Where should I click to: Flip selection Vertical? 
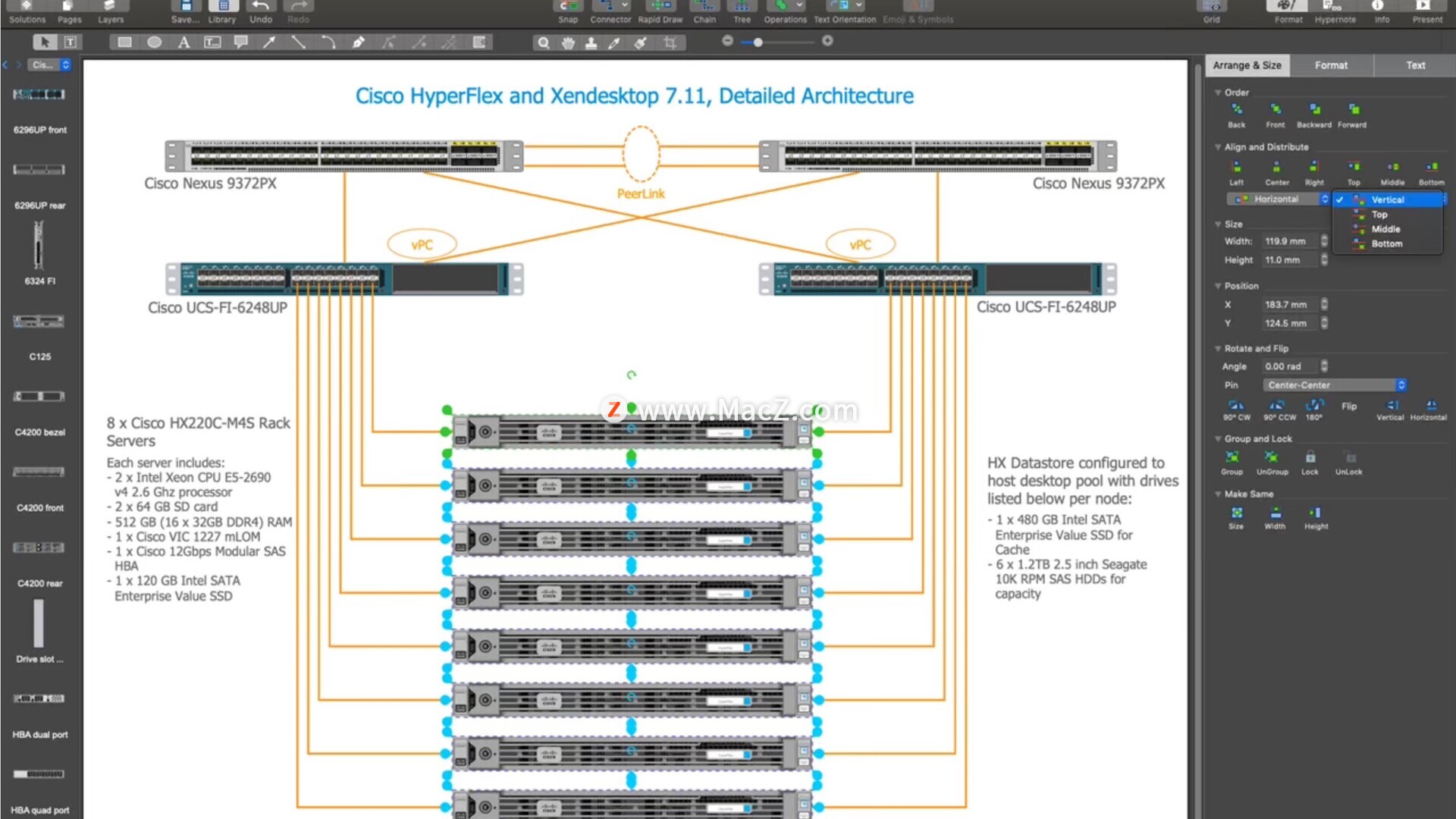pyautogui.click(x=1390, y=410)
